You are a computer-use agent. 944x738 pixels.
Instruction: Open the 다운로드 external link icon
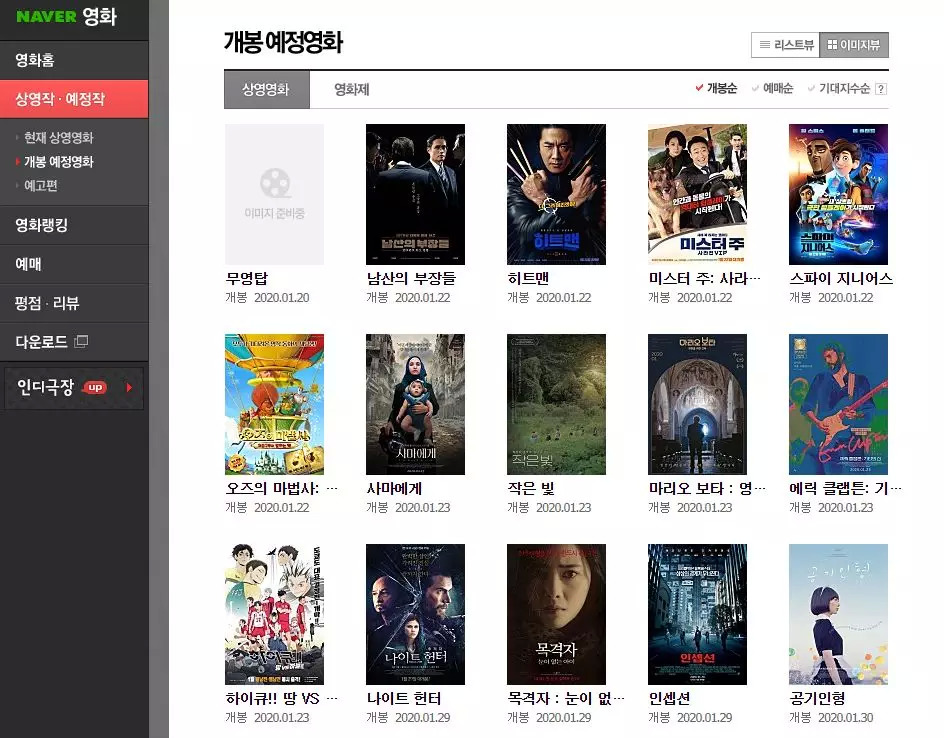81,342
